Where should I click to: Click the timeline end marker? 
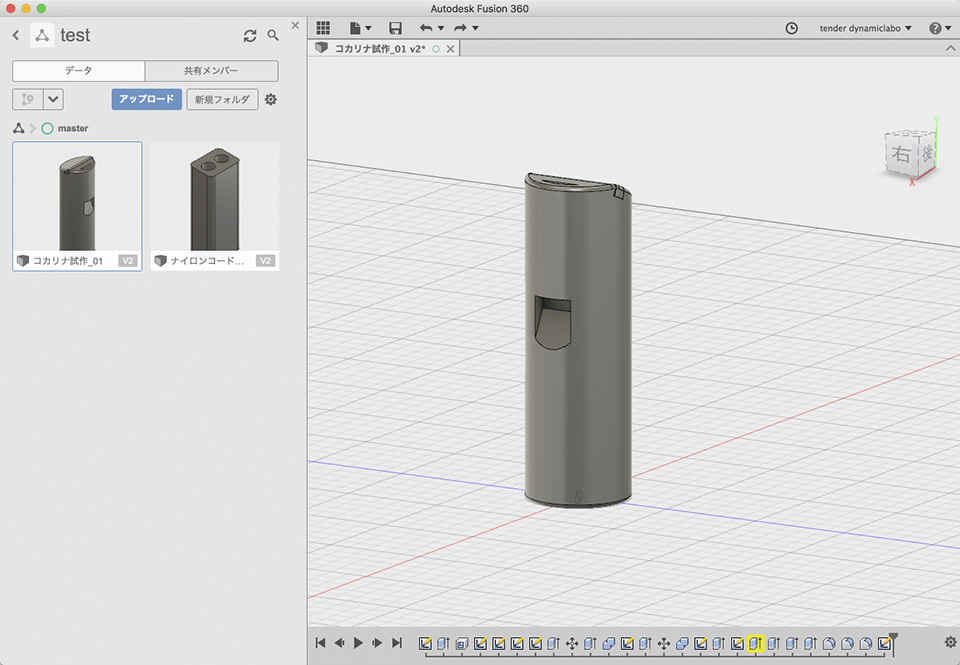click(x=894, y=642)
